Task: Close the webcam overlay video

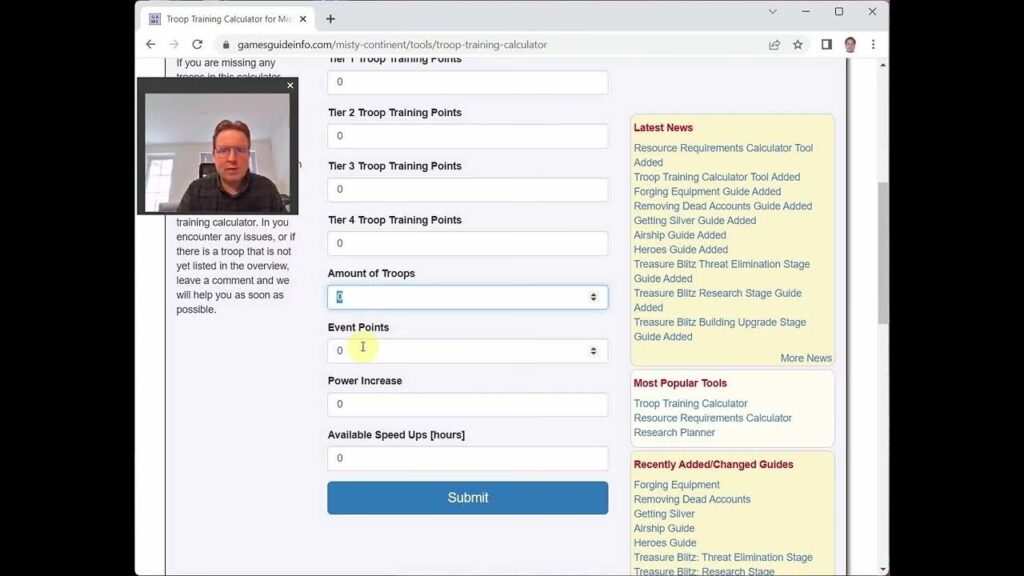Action: pyautogui.click(x=290, y=86)
